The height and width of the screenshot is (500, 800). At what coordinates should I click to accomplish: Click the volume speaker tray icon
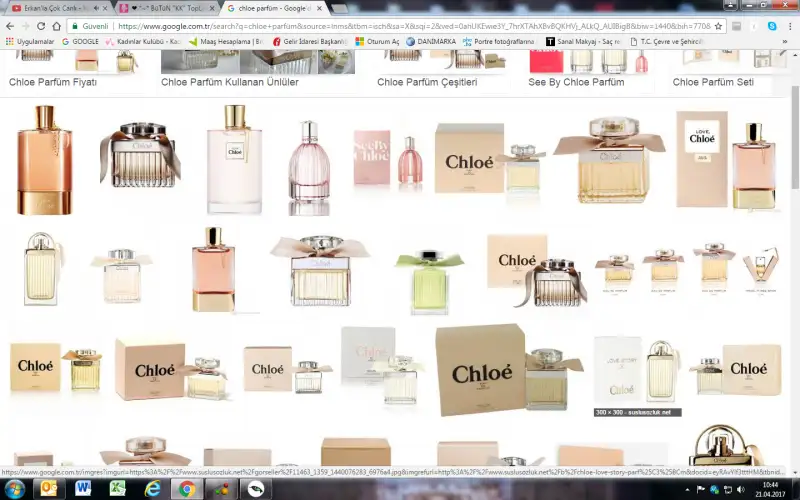tap(741, 490)
